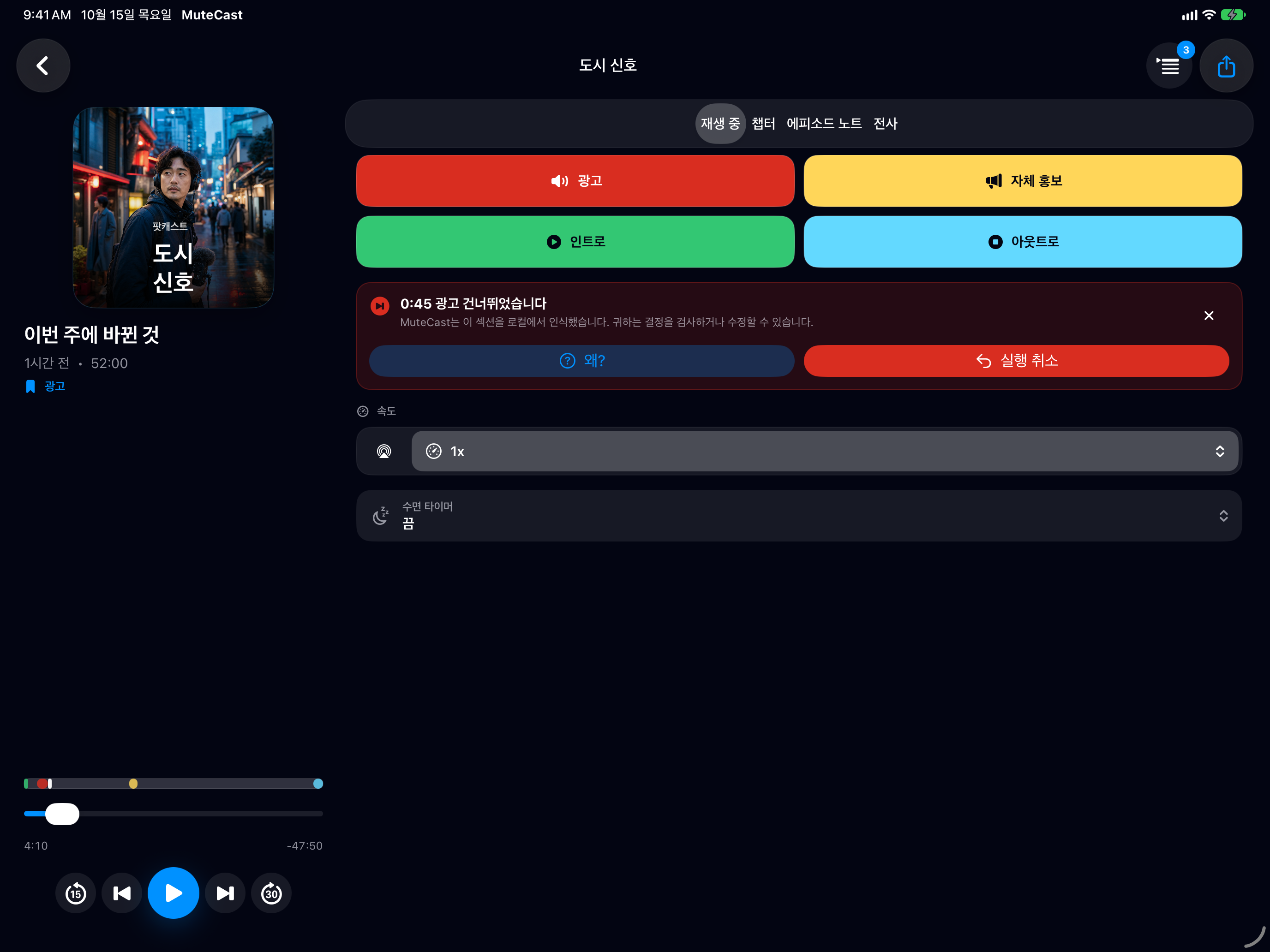
Task: Open the 1x playback speed dropdown
Action: click(825, 452)
